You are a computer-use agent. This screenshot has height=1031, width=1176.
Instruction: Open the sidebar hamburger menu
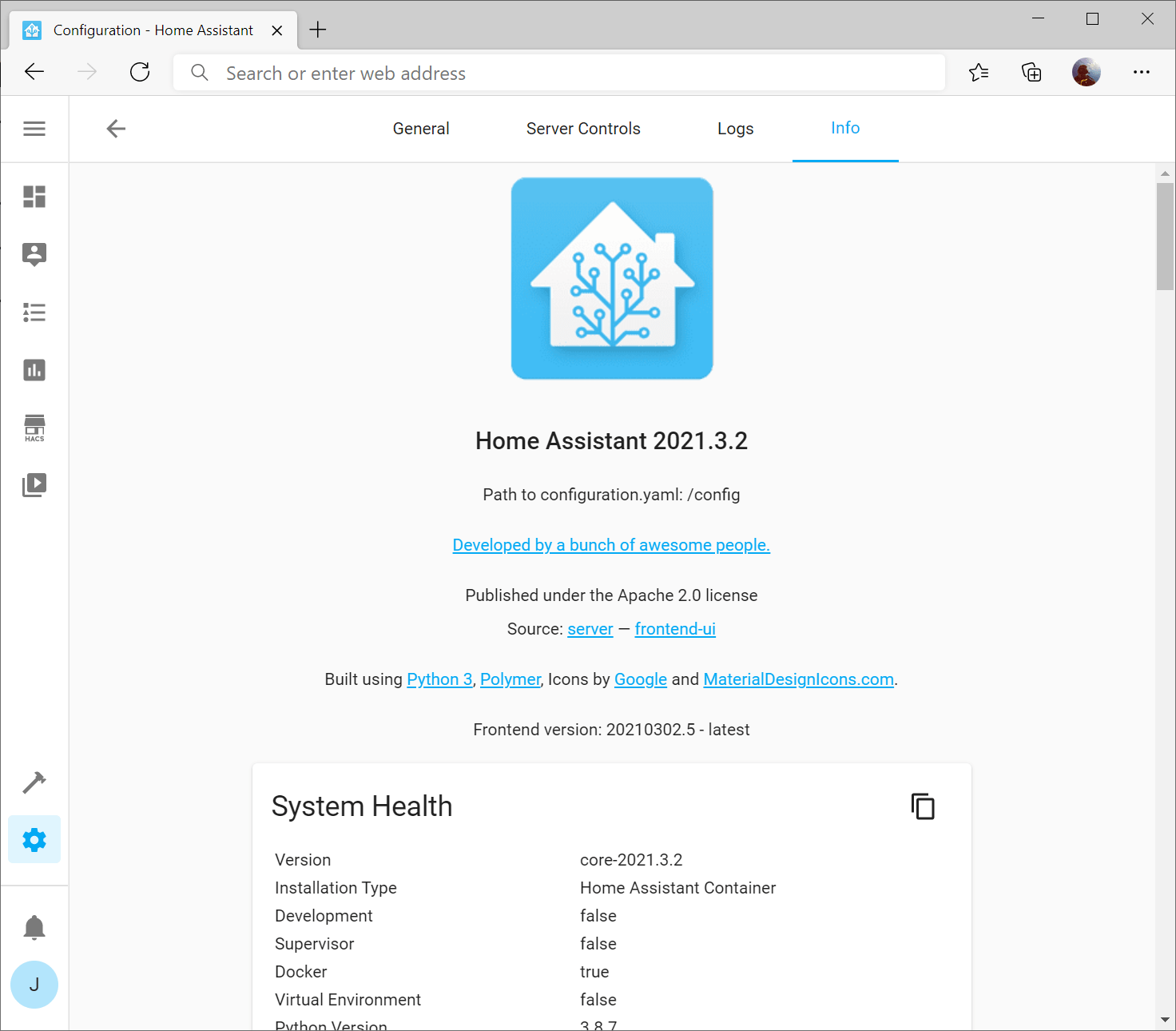coord(34,128)
